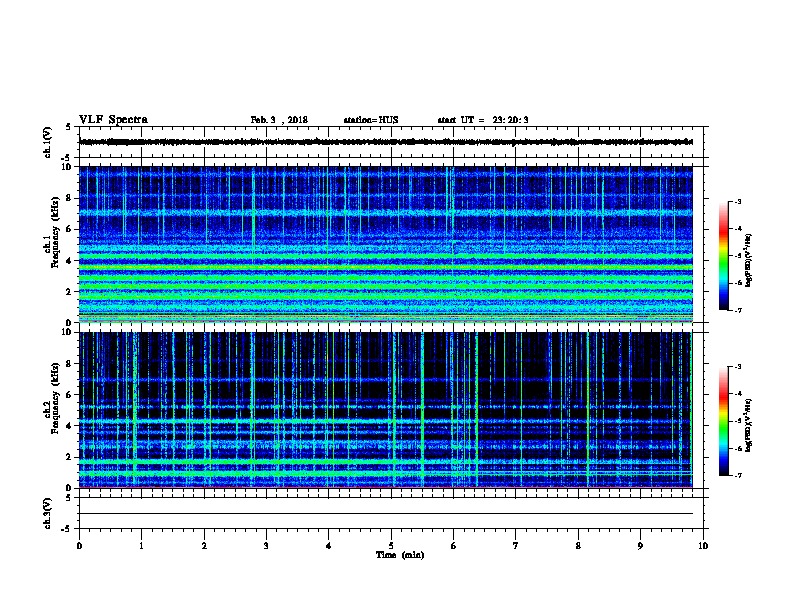Click time axis tick label "0"
This screenshot has width=792, height=612.
pos(79,546)
